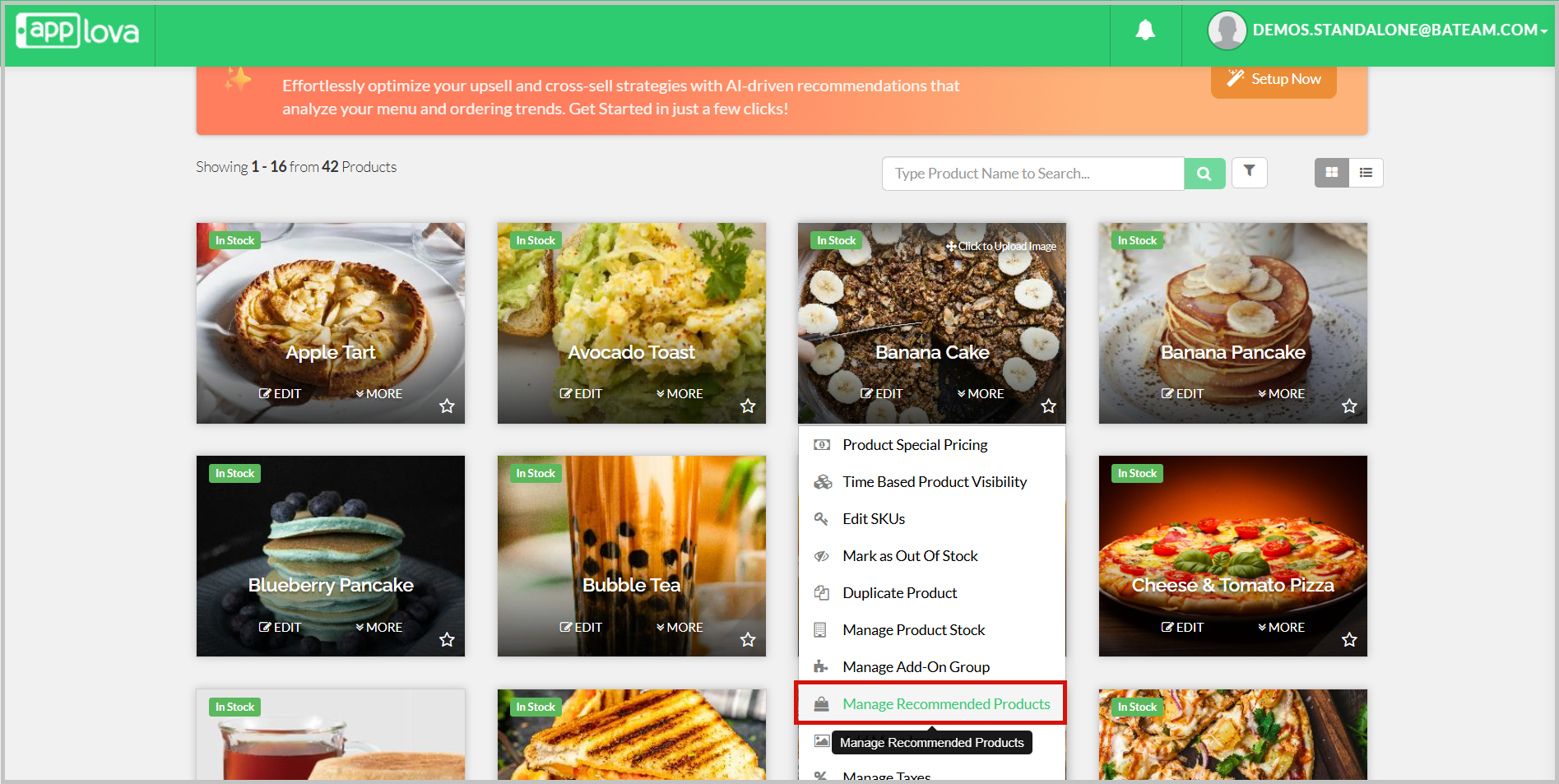Click the applova logo
Viewport: 1559px width, 784px height.
click(78, 31)
